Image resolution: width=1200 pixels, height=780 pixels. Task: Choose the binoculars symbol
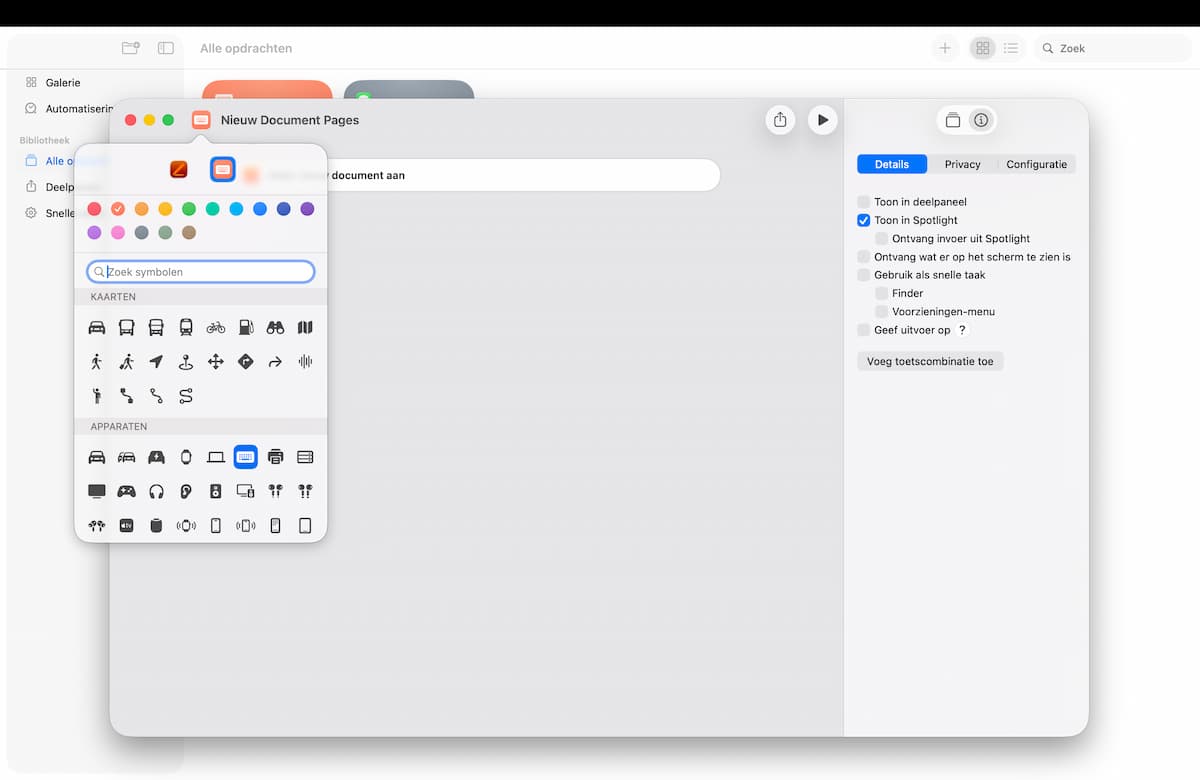point(275,327)
